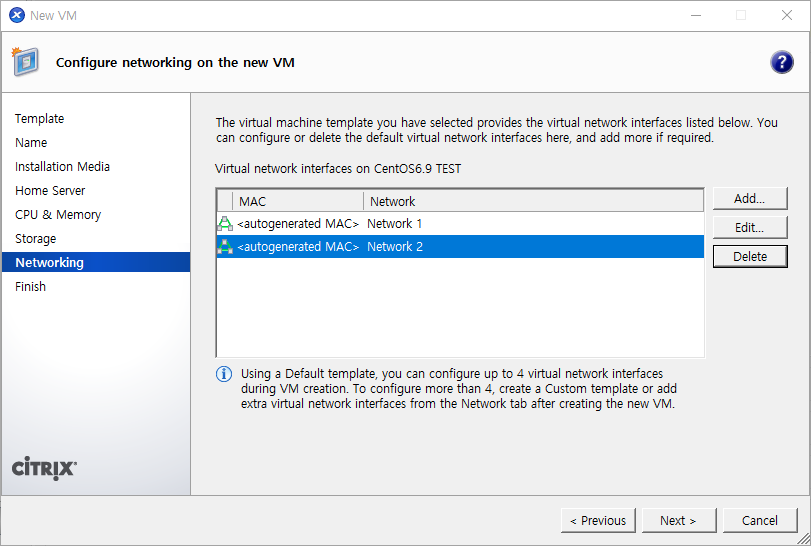
Task: Open the Installation Media step
Action: pos(63,166)
